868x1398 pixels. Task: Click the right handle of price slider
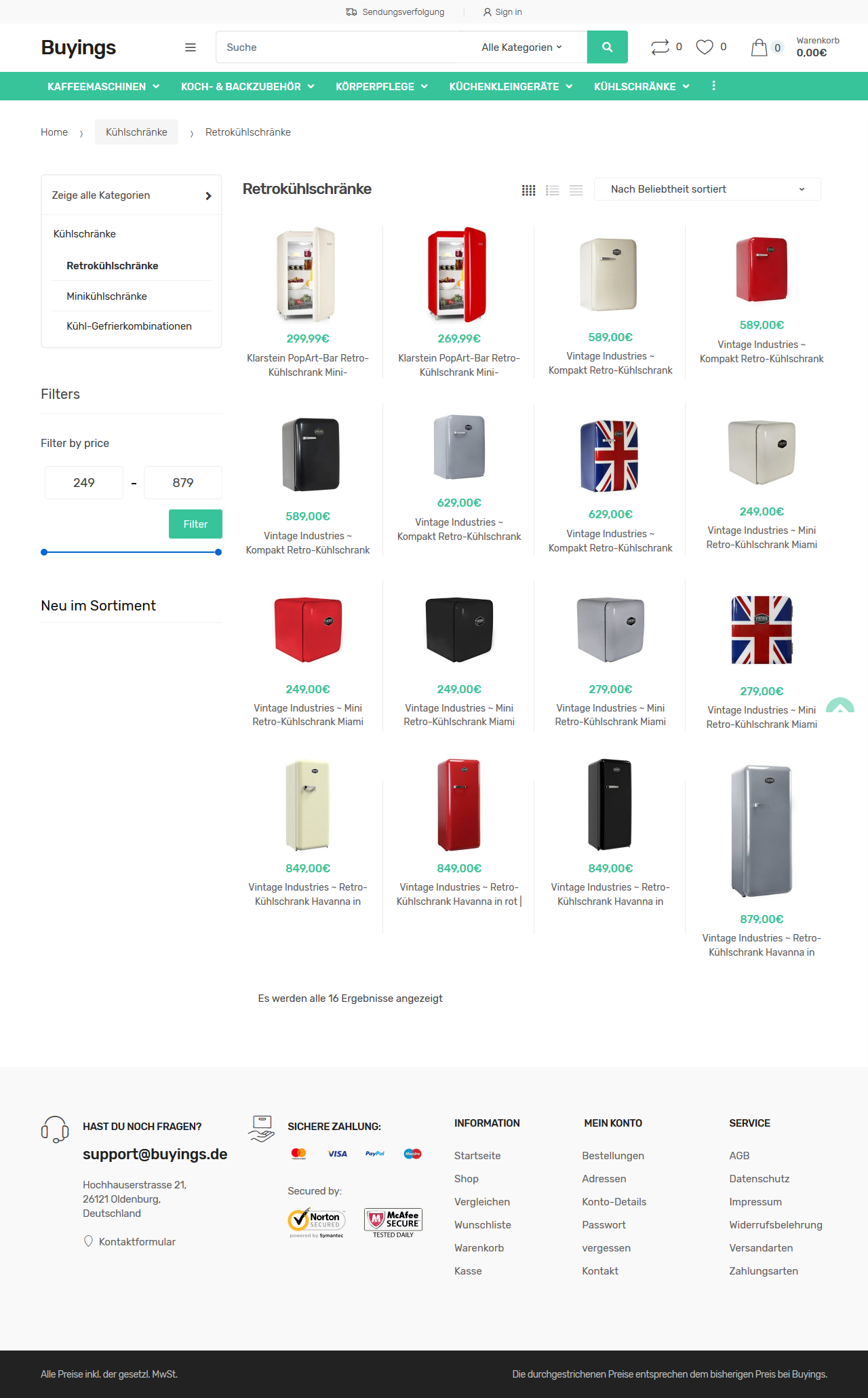point(218,552)
